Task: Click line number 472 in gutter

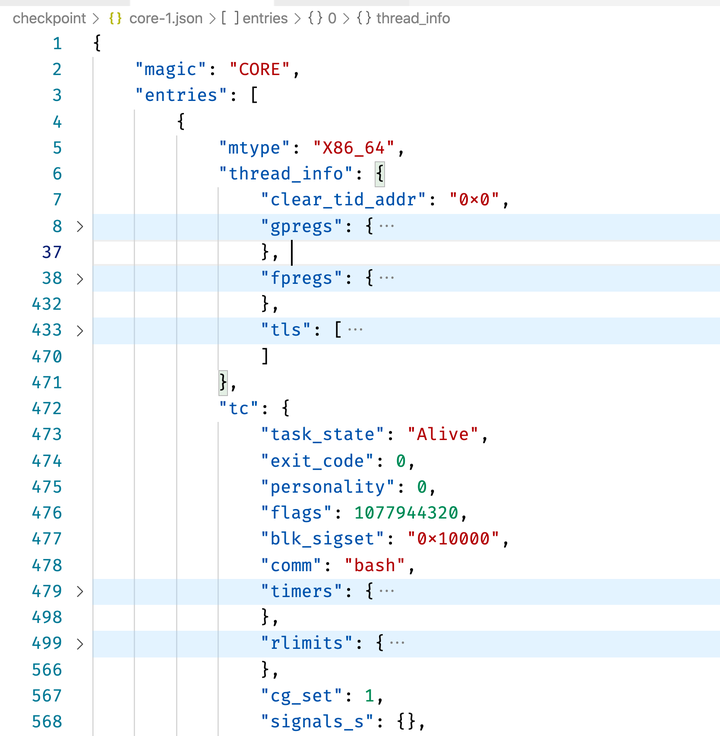Action: pos(46,409)
